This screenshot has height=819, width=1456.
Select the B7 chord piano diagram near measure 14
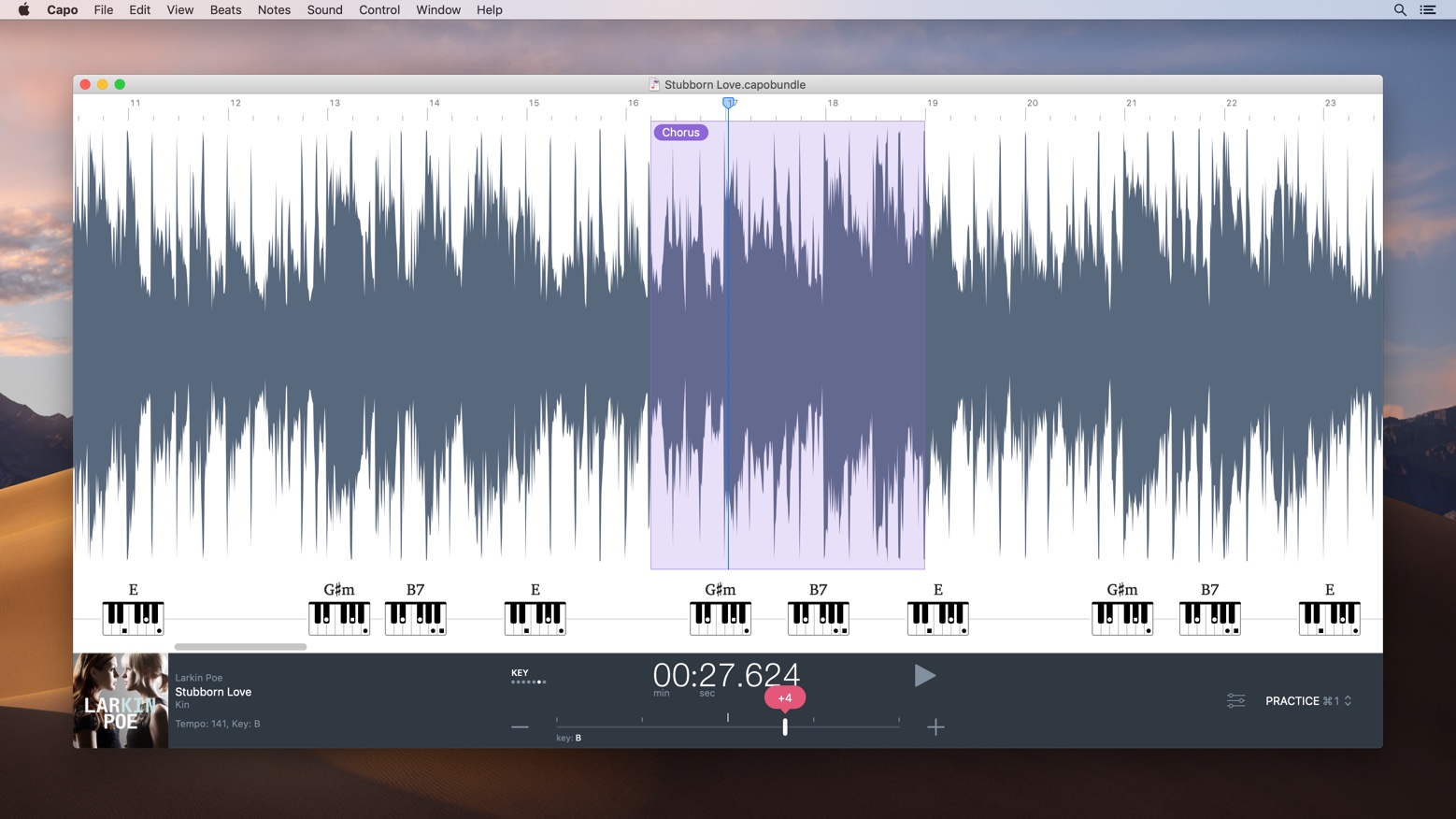click(x=416, y=618)
